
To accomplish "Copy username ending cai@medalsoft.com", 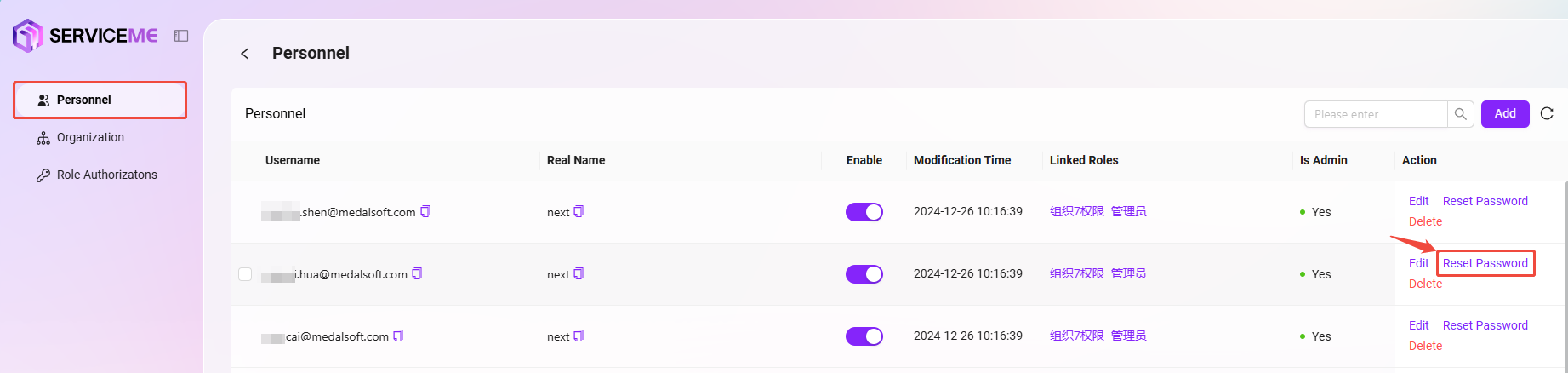I will [x=398, y=336].
